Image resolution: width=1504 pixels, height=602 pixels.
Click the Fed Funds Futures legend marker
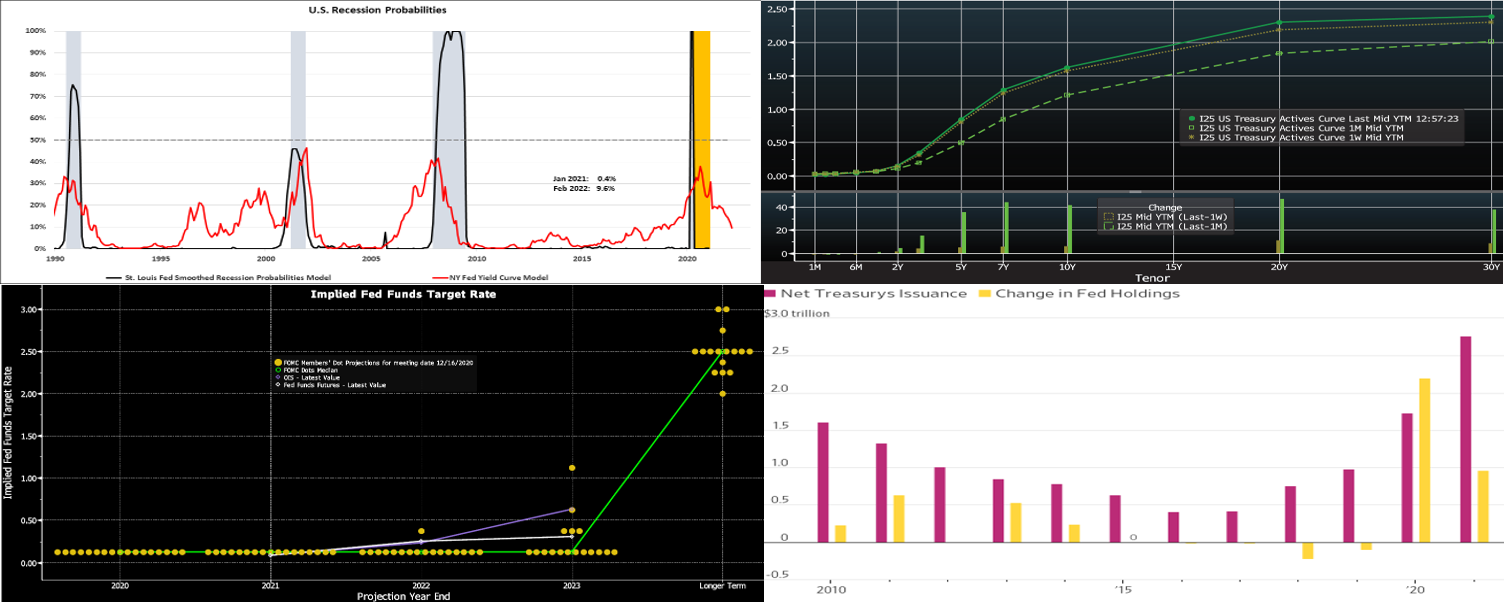click(x=278, y=385)
